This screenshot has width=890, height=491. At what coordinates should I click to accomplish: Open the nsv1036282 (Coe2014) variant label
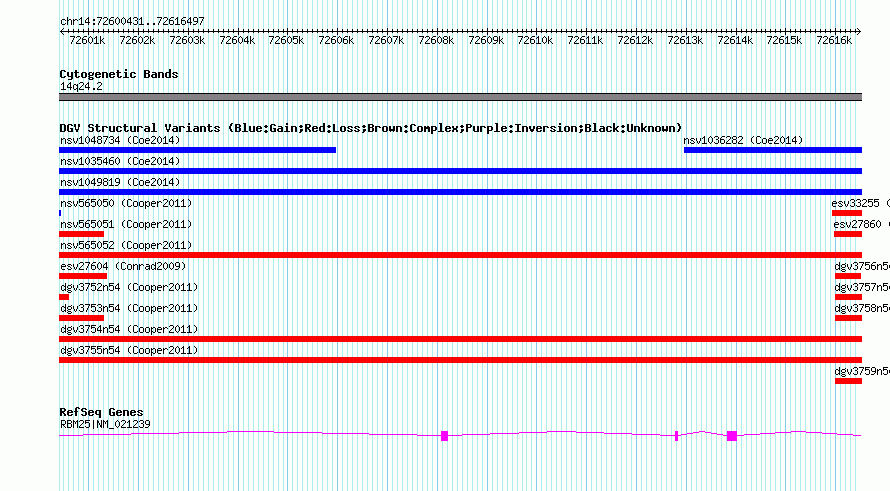coord(743,140)
